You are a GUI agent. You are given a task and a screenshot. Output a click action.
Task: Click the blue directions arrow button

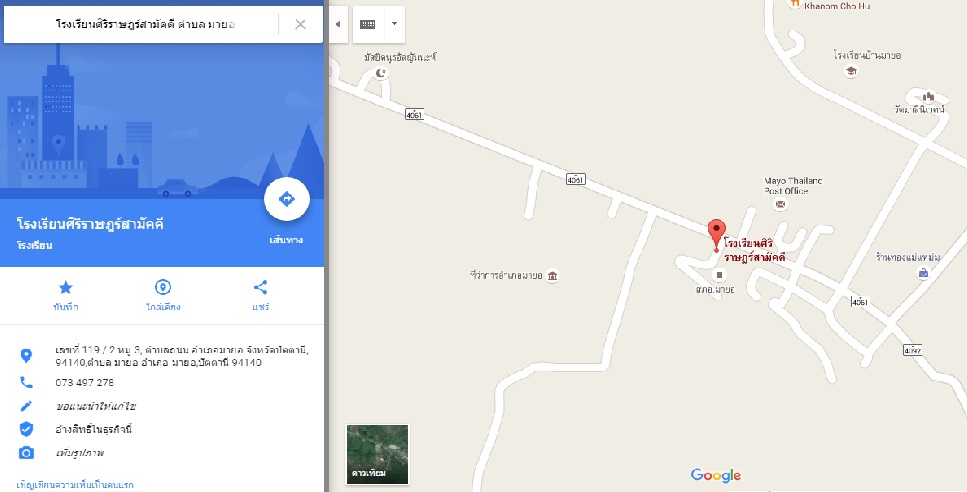[x=287, y=199]
